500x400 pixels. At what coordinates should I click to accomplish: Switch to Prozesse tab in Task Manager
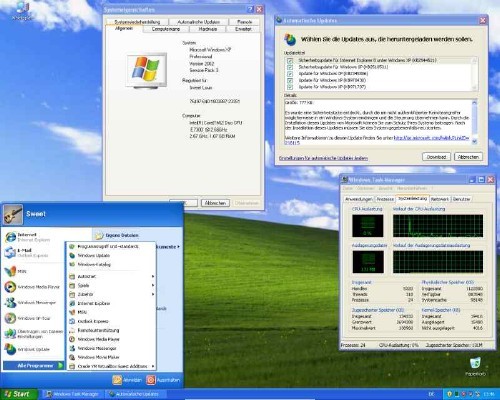pyautogui.click(x=385, y=199)
